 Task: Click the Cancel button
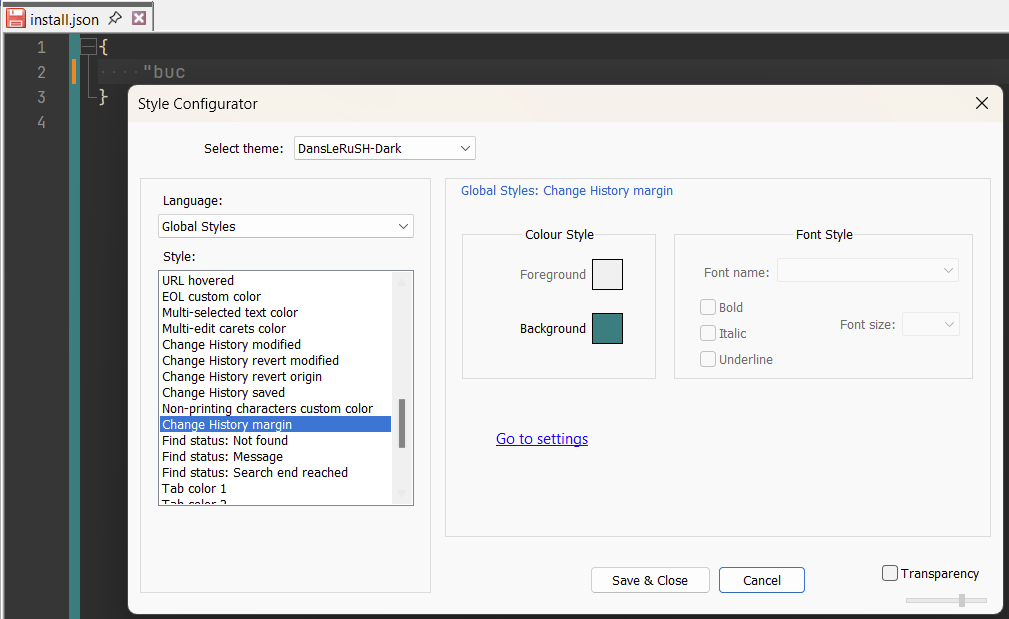pos(761,580)
